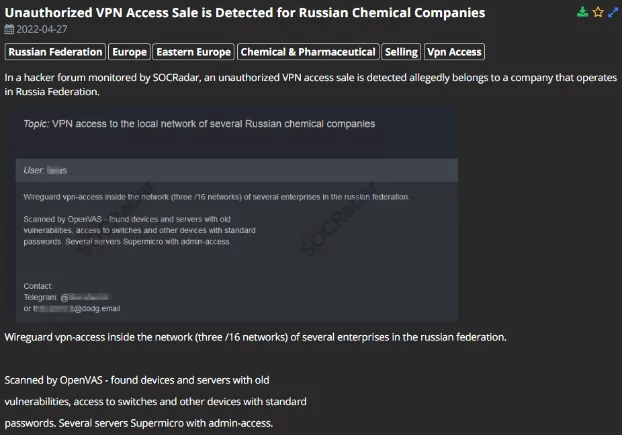Image resolution: width=622 pixels, height=435 pixels.
Task: Click the Scanned by OpenVAS paragraph text
Action: click(x=156, y=402)
